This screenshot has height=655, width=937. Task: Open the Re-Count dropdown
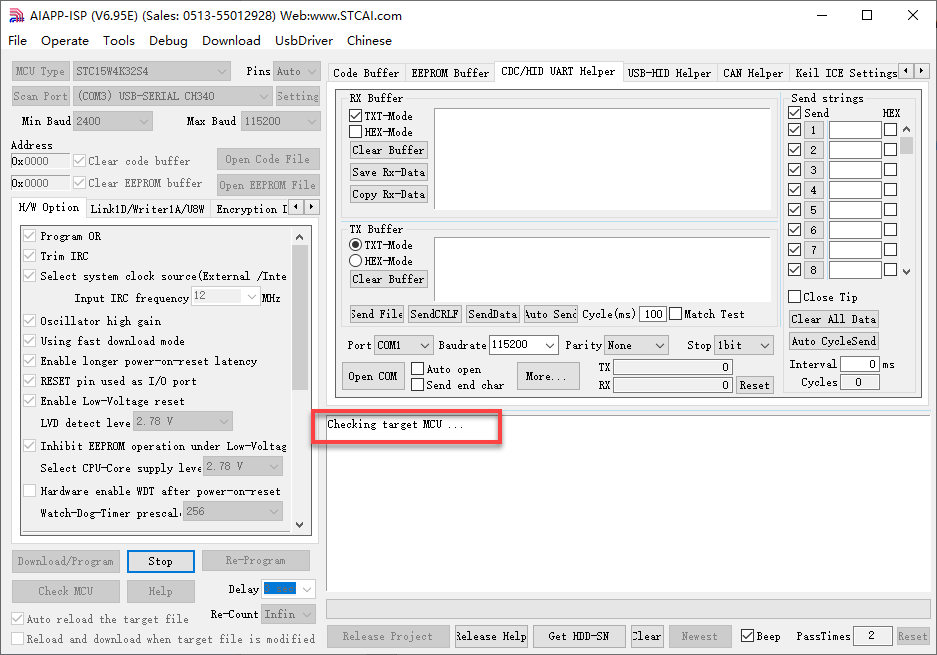[289, 614]
